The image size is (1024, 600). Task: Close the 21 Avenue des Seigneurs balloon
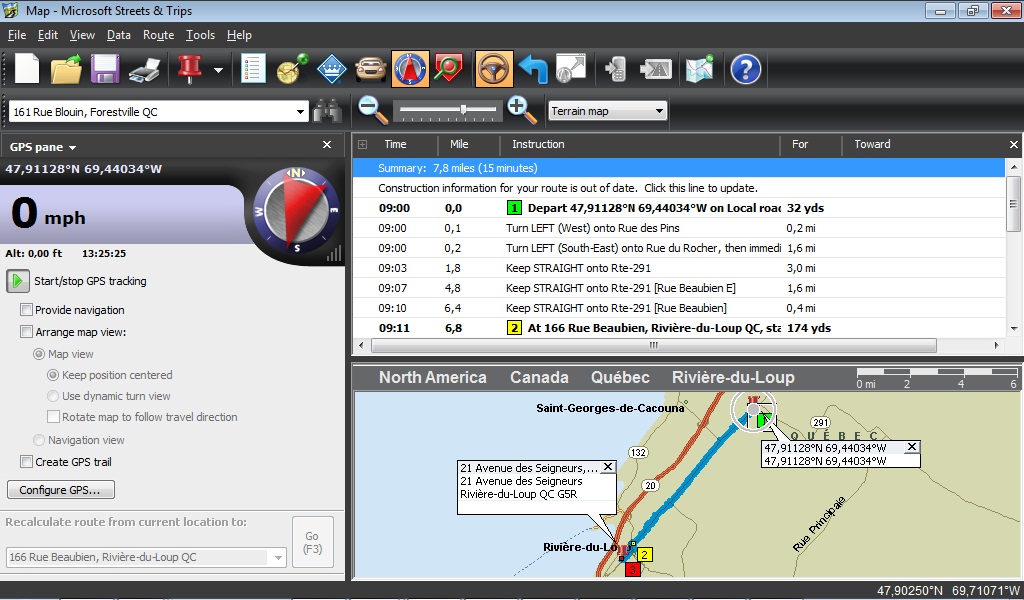(x=608, y=467)
